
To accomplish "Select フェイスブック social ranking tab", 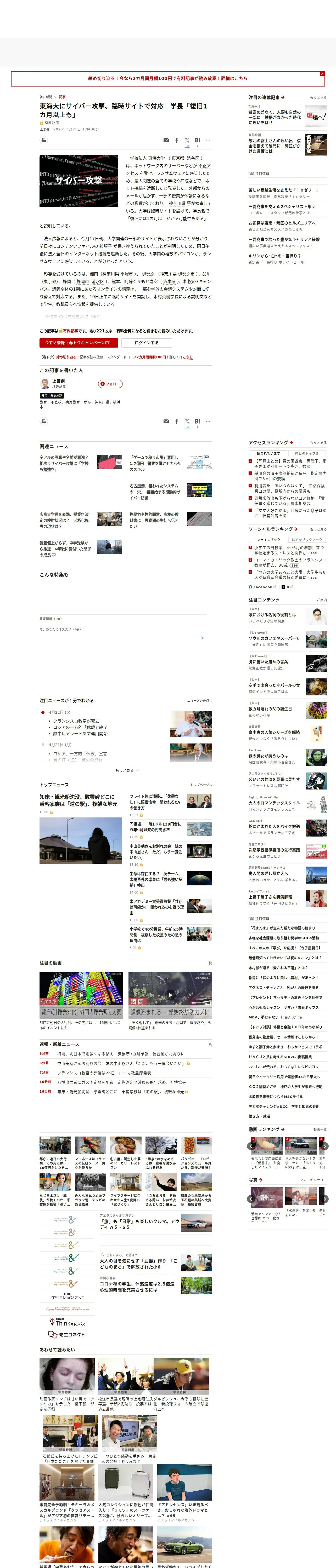I will [268, 540].
